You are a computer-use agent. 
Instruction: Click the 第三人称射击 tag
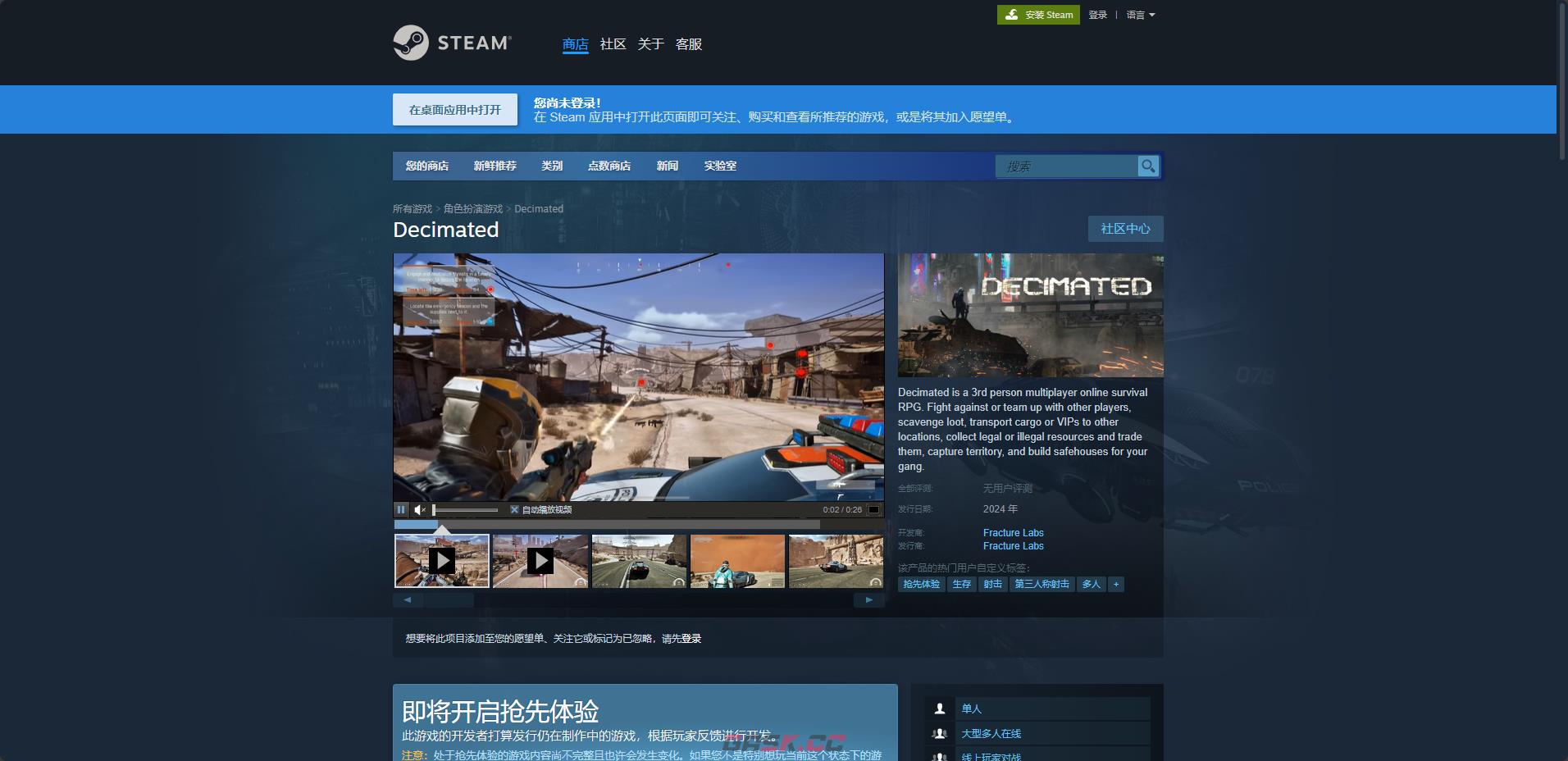pyautogui.click(x=1042, y=585)
